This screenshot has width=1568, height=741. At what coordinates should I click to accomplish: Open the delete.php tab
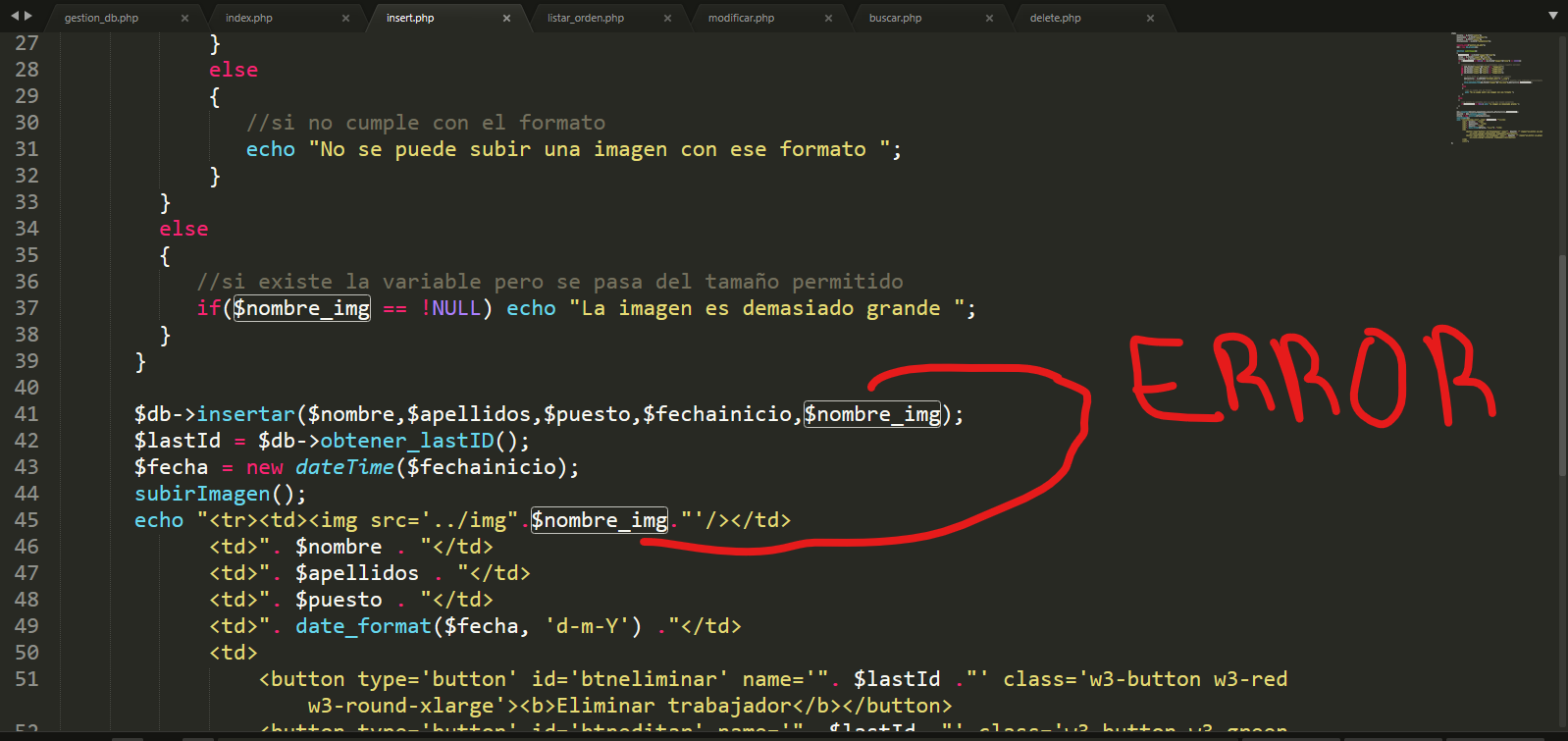(x=1056, y=18)
